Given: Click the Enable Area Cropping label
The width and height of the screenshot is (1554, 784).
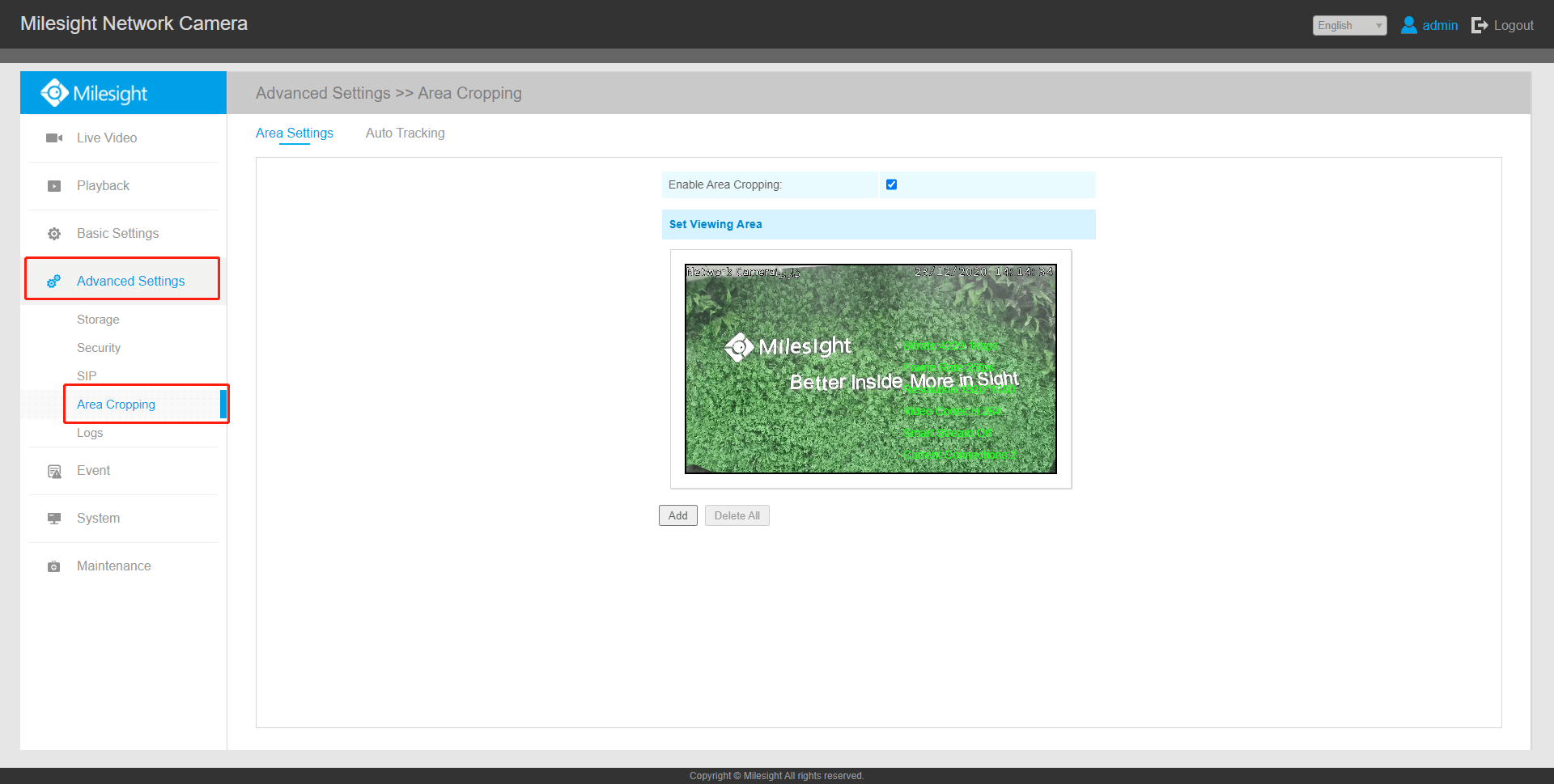Looking at the screenshot, I should (x=725, y=184).
